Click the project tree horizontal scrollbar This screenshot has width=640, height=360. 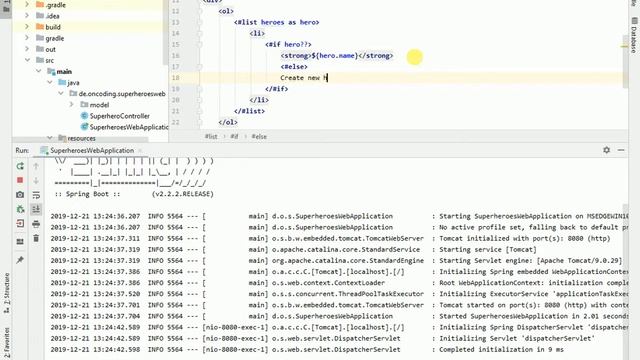pyautogui.click(x=80, y=140)
